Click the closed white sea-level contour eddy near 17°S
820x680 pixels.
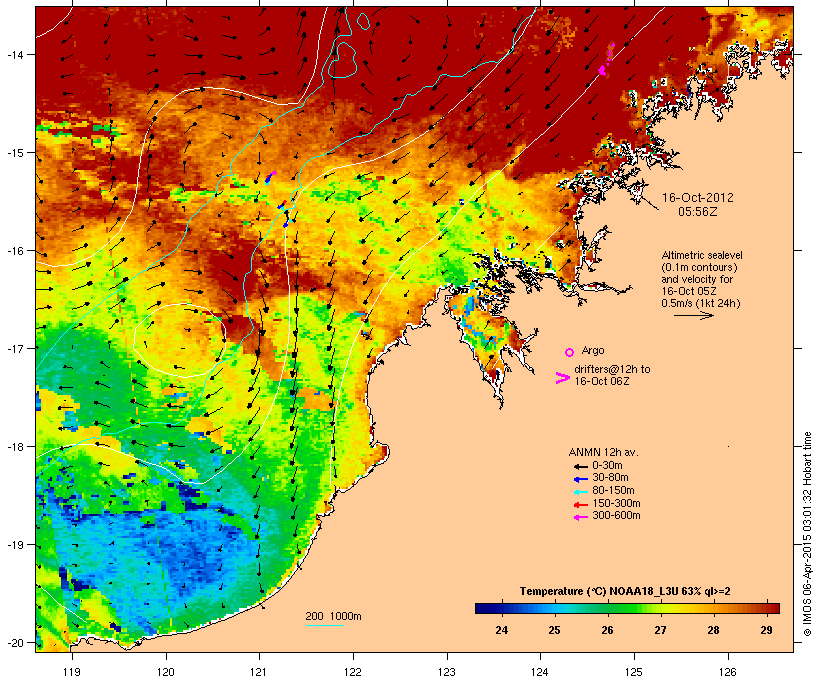click(x=180, y=340)
